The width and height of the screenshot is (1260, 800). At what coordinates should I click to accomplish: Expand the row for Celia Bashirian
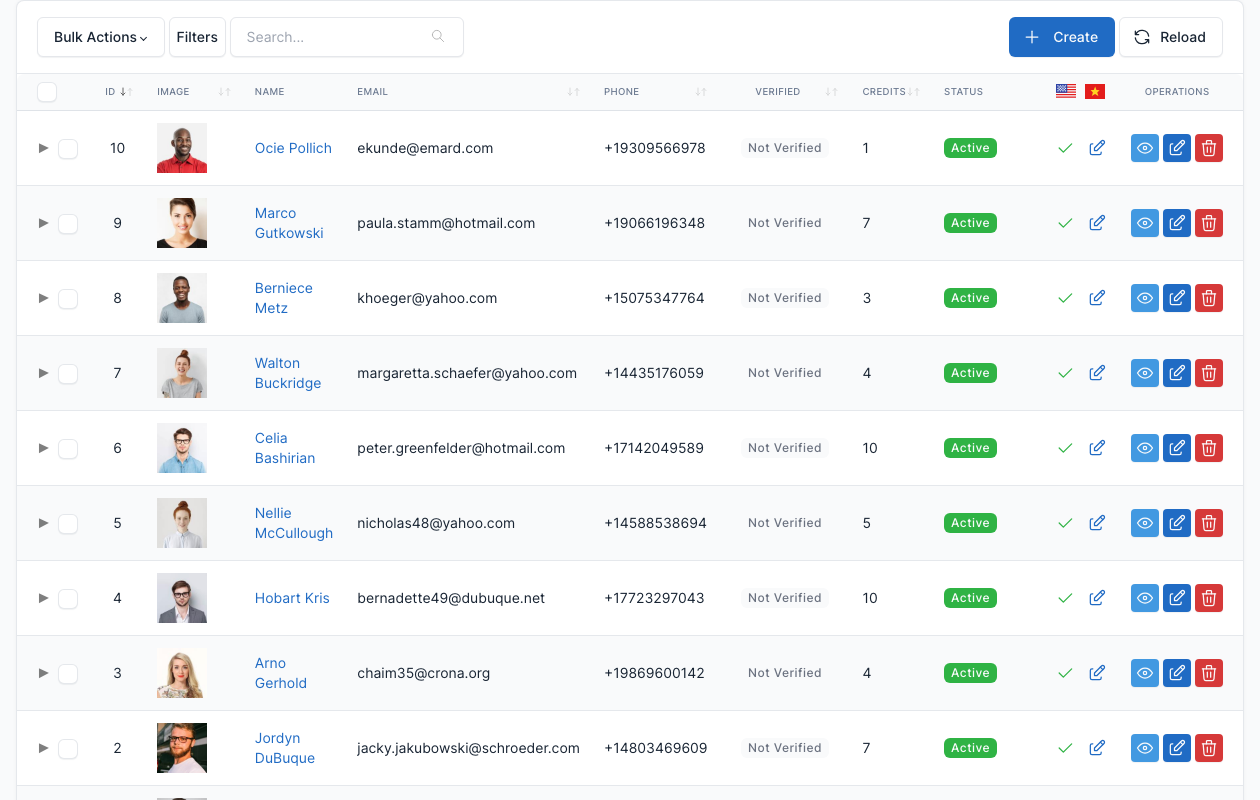click(x=43, y=447)
